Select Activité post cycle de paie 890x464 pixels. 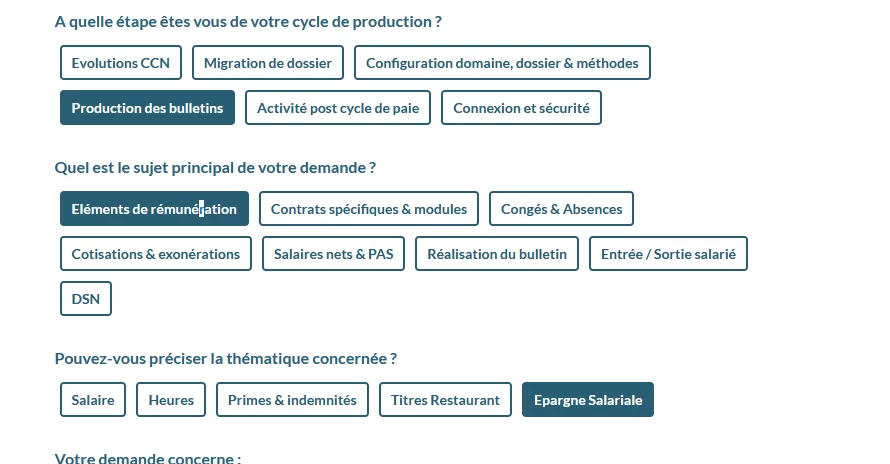click(338, 107)
